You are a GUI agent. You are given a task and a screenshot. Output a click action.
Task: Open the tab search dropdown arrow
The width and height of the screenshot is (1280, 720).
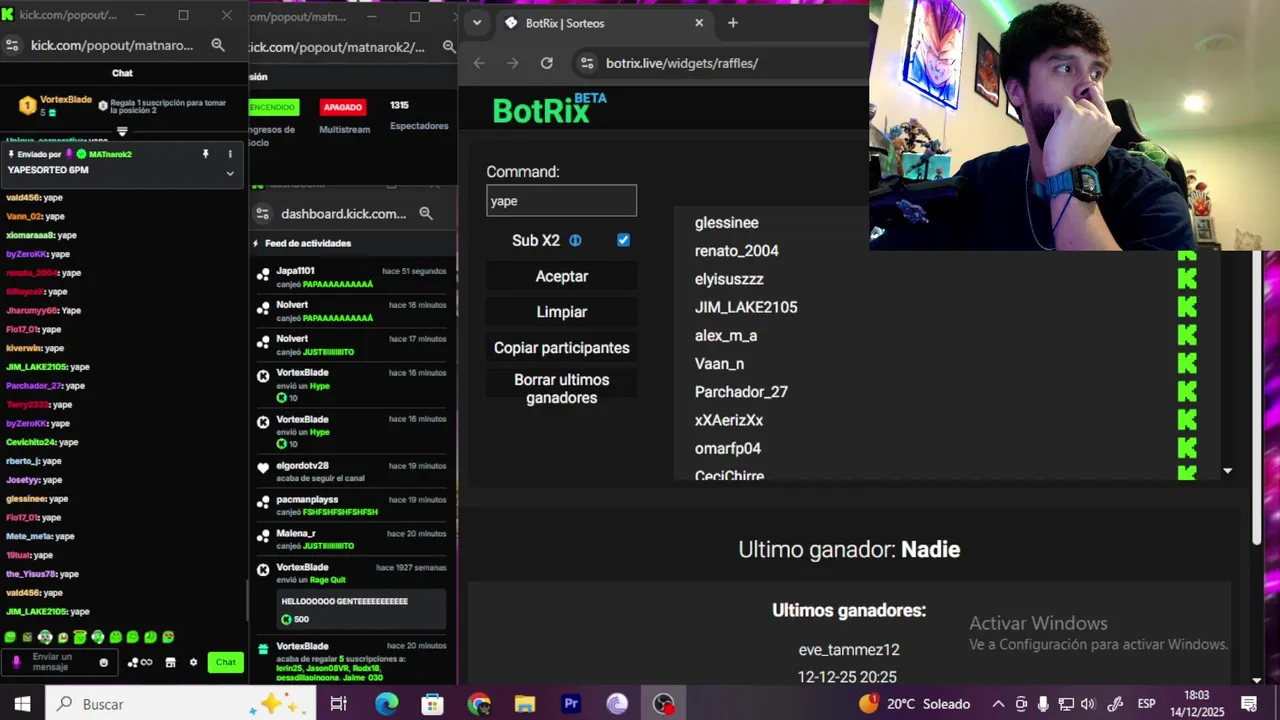[476, 23]
